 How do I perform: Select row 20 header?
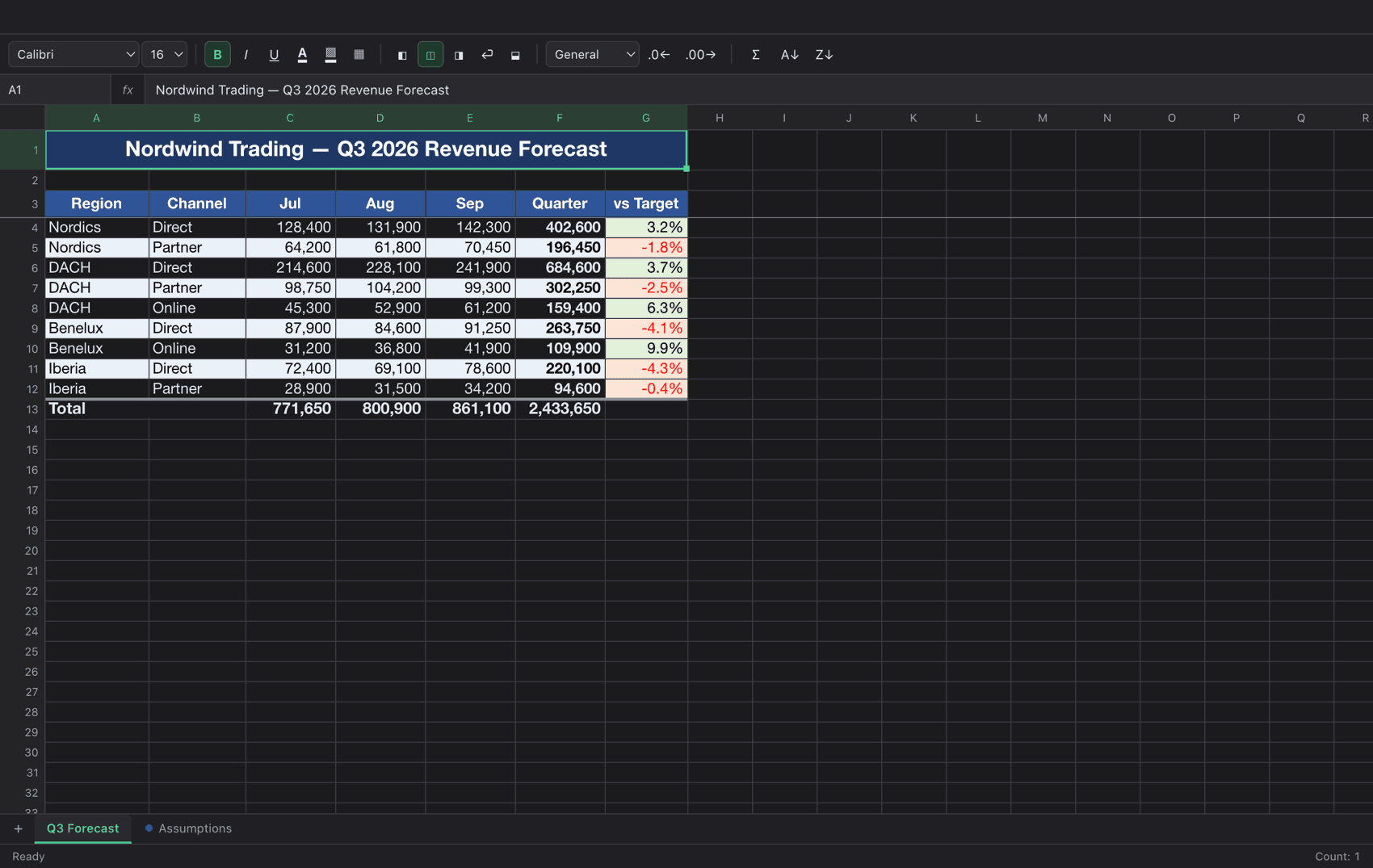pyautogui.click(x=23, y=551)
